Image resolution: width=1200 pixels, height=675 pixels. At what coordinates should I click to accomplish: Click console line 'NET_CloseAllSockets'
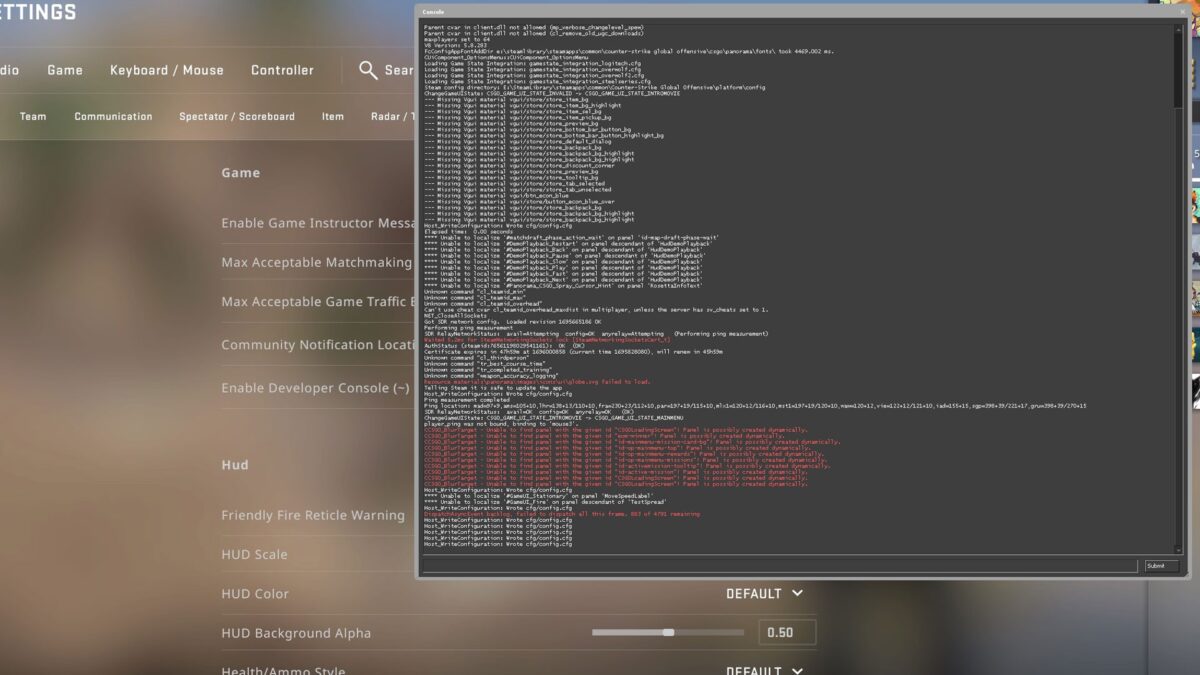tap(455, 315)
